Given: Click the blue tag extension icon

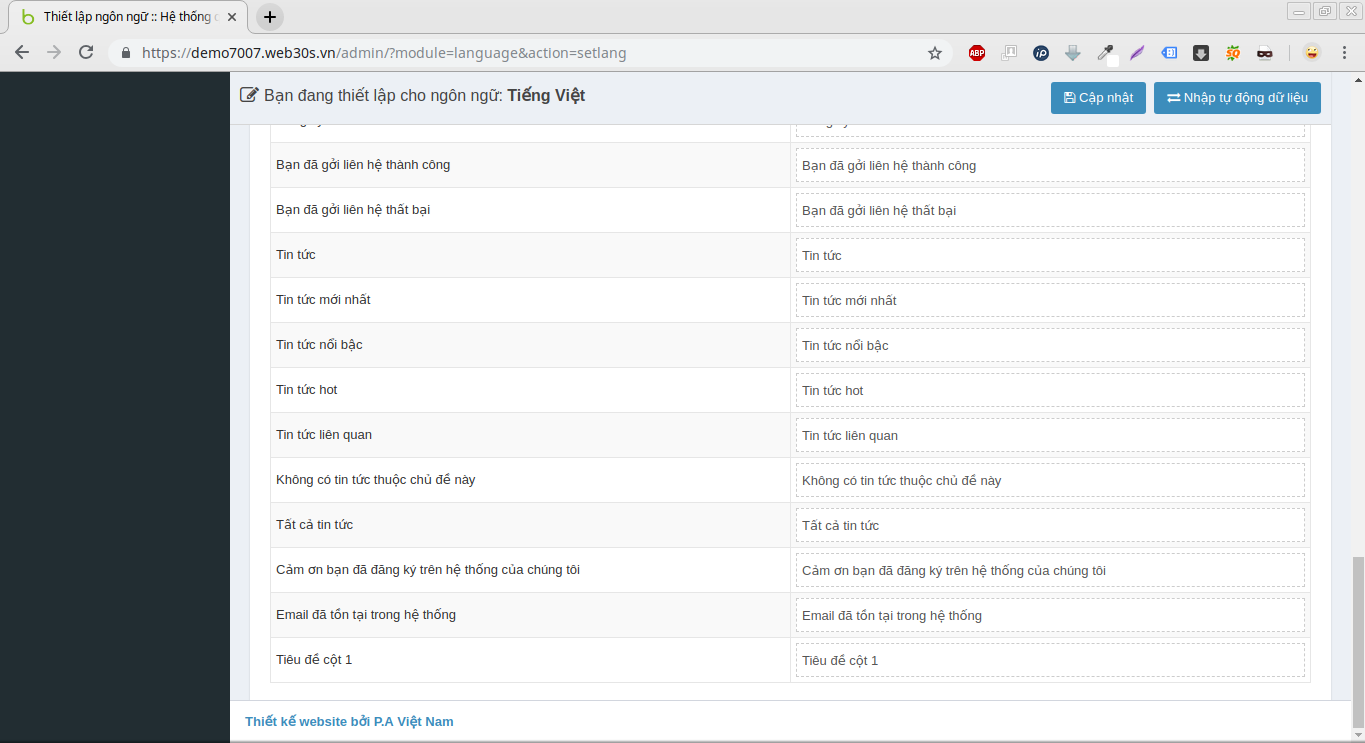Looking at the screenshot, I should point(1169,53).
